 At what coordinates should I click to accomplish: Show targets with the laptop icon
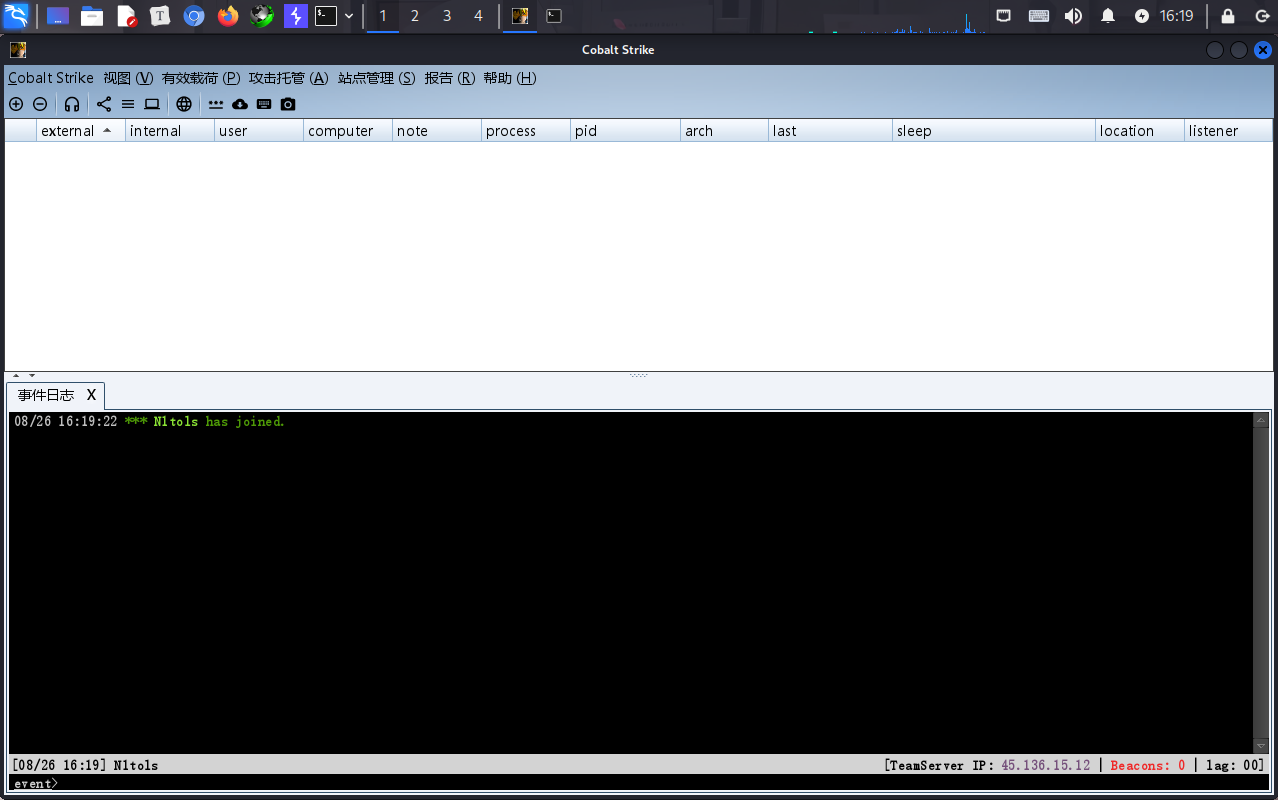pyautogui.click(x=152, y=104)
